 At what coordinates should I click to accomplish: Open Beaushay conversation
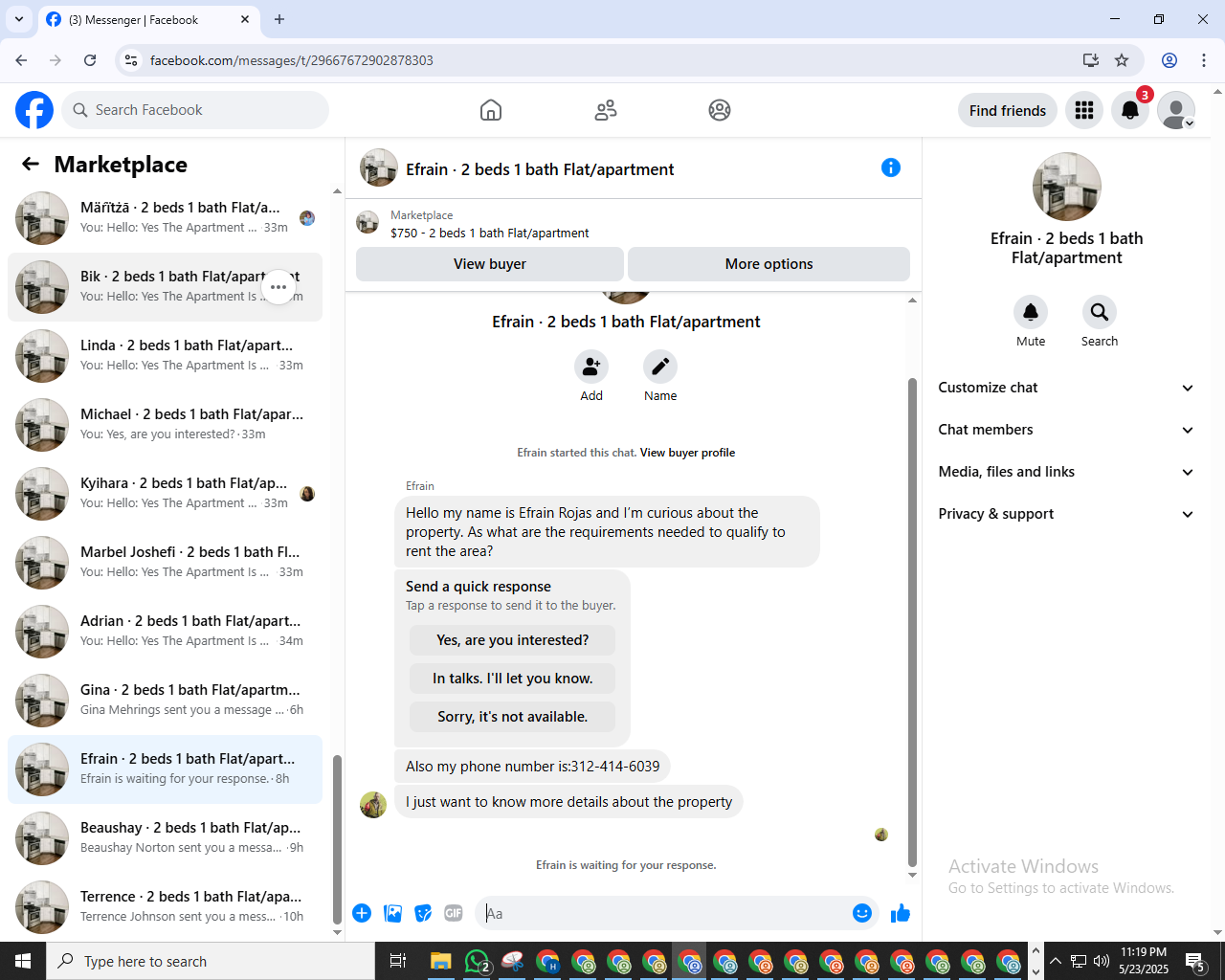165,838
